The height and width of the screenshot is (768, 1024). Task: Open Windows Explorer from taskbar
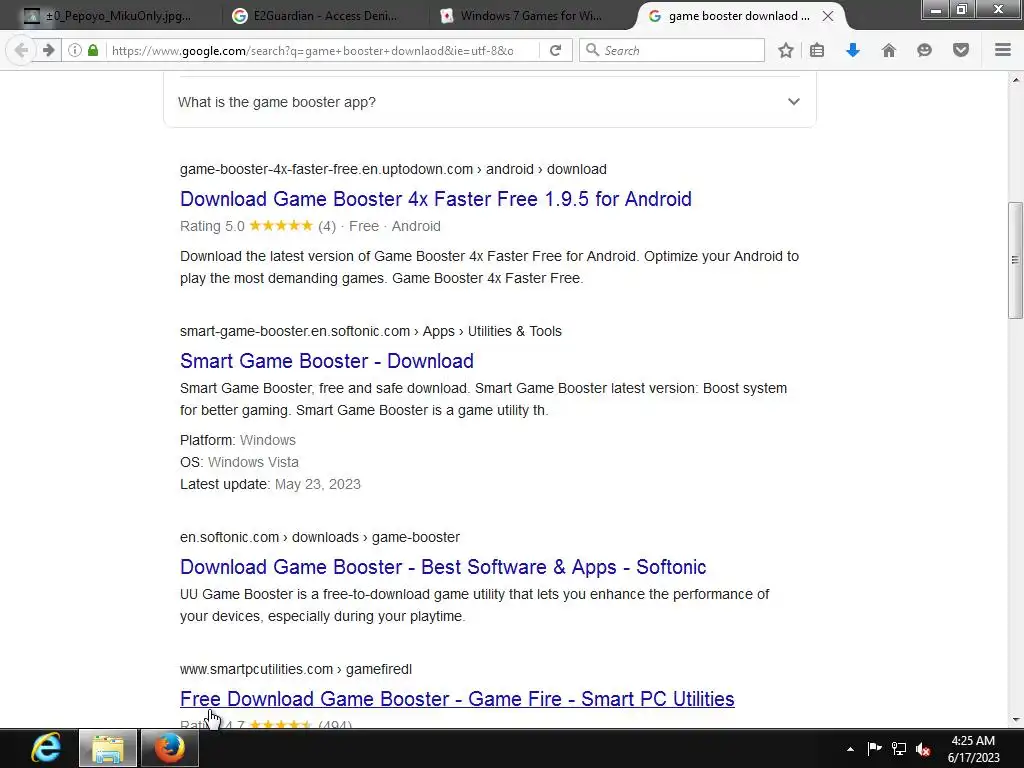108,748
